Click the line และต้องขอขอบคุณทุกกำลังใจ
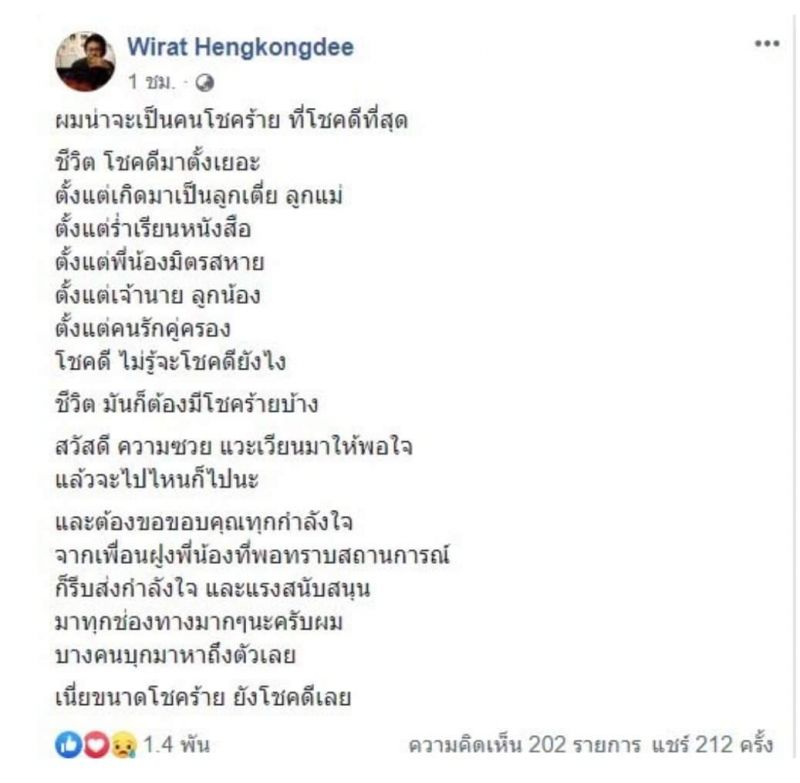 click(204, 521)
